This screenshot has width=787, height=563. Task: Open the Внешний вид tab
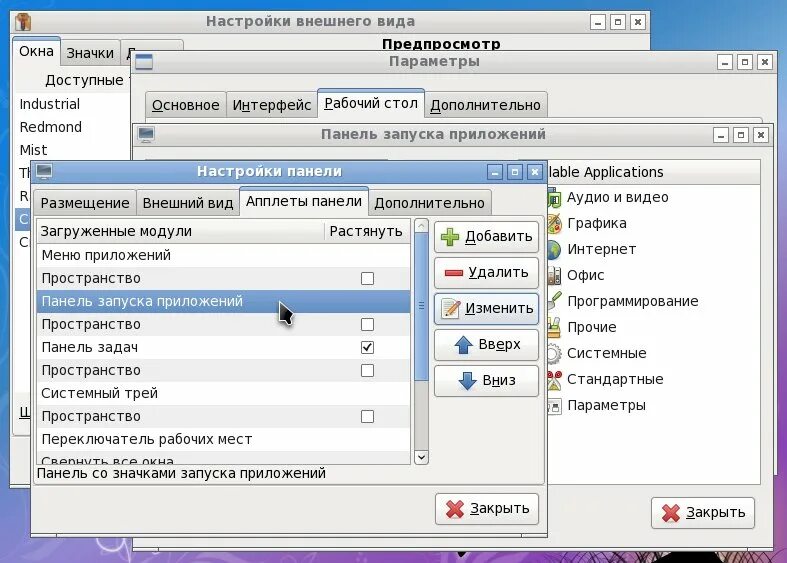tap(188, 203)
